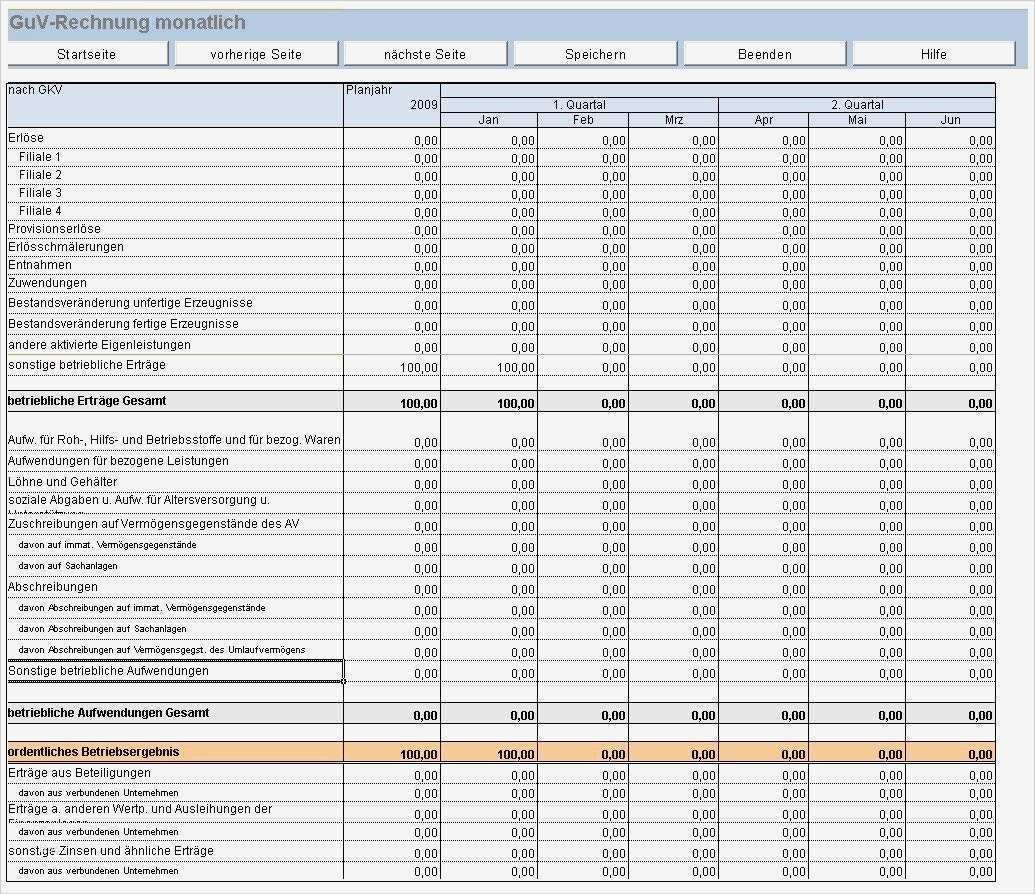Click the 2. Quartal header
This screenshot has width=1035, height=894.
(x=857, y=105)
